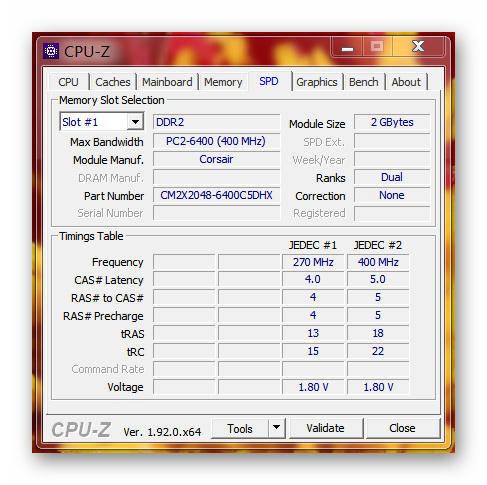The image size is (487, 485).
Task: Open the Graphics tab
Action: (x=317, y=82)
